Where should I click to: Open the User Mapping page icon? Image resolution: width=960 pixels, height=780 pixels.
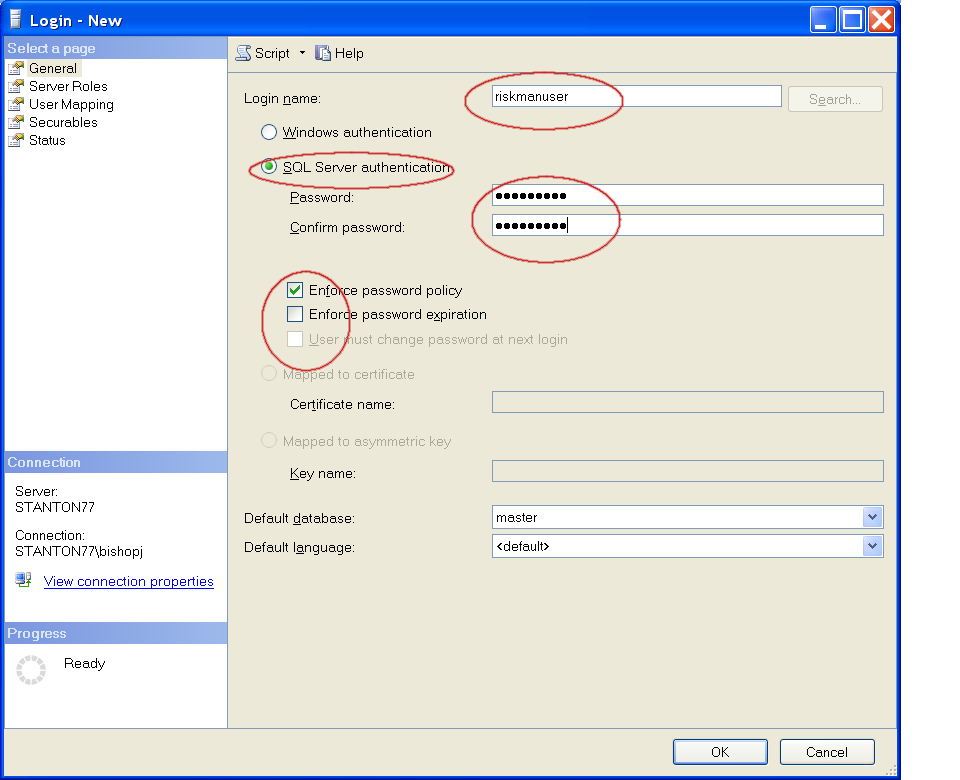click(x=14, y=104)
